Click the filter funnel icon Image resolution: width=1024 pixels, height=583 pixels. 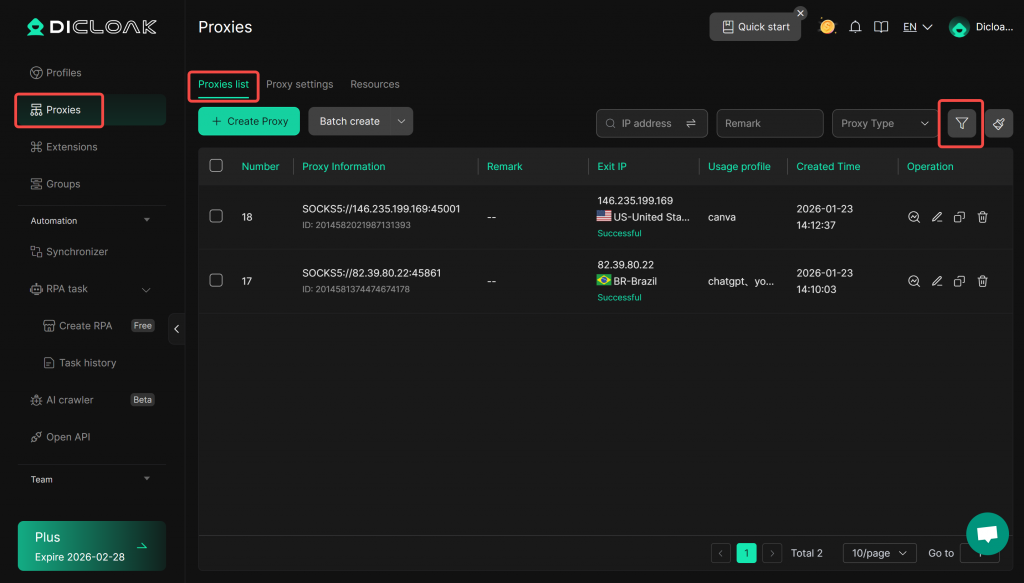[961, 123]
